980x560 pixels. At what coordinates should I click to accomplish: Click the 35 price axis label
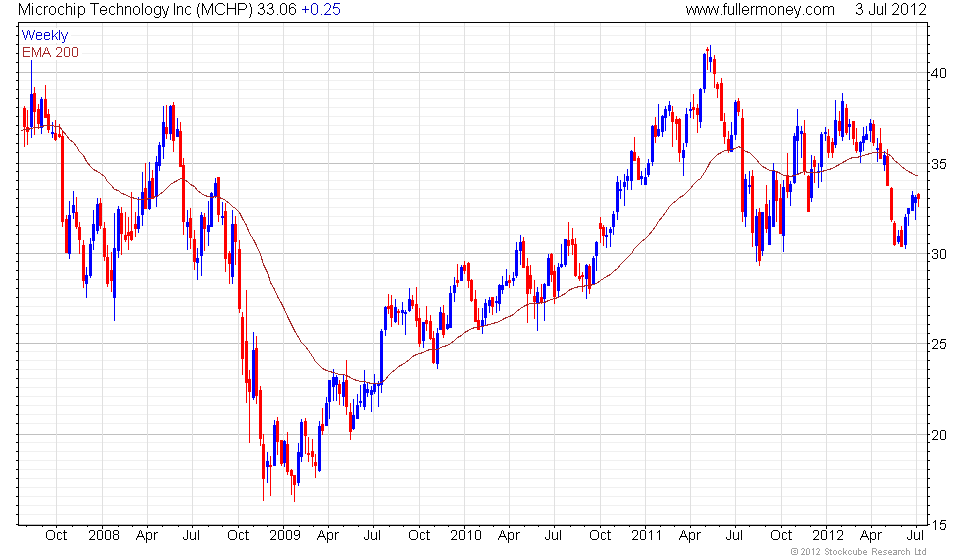938,164
